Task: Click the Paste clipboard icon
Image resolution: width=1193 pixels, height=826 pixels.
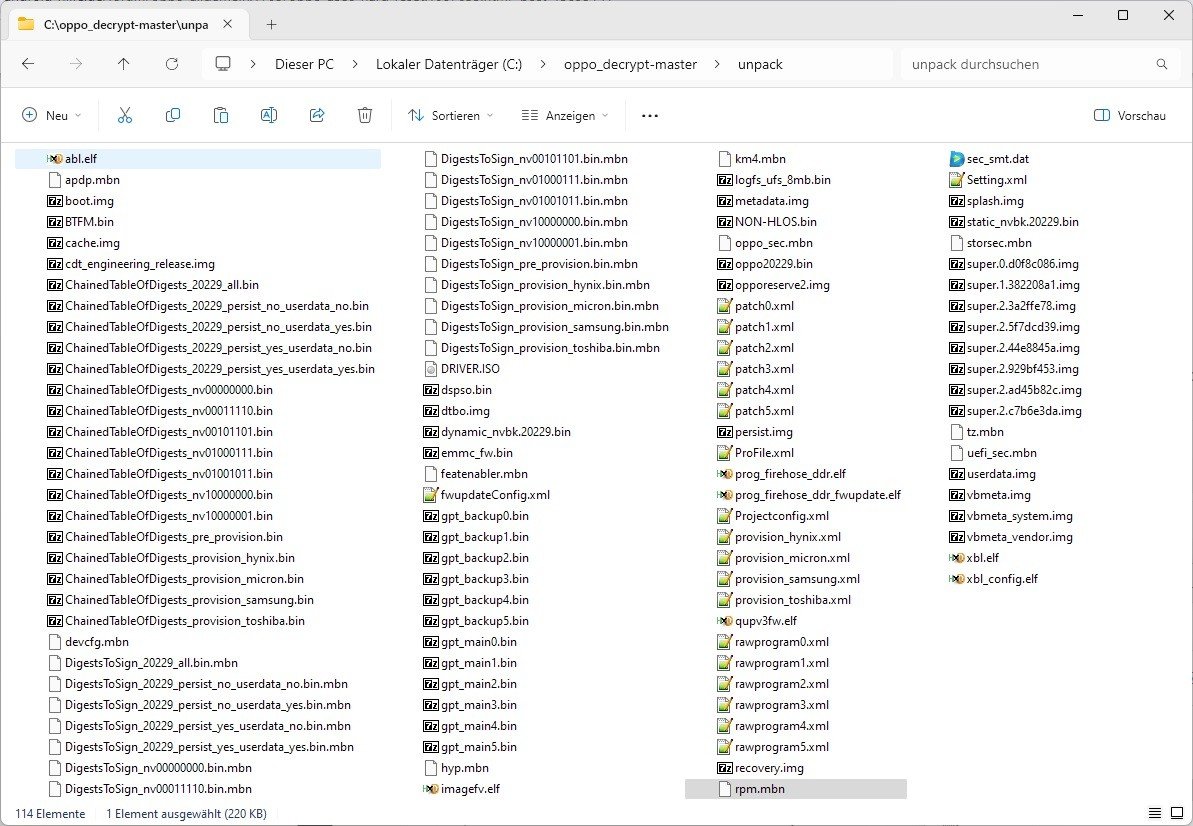Action: pos(221,116)
